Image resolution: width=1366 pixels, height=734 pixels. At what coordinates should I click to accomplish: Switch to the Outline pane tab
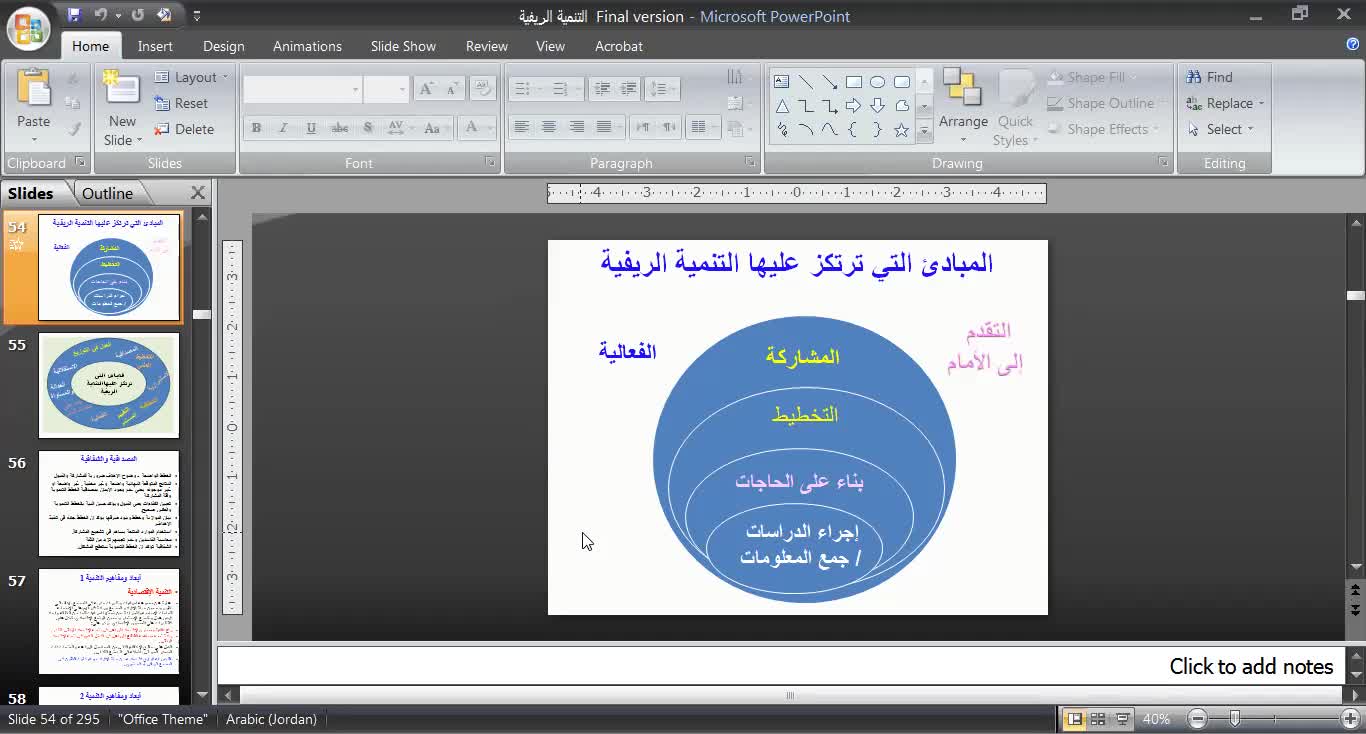[x=107, y=193]
